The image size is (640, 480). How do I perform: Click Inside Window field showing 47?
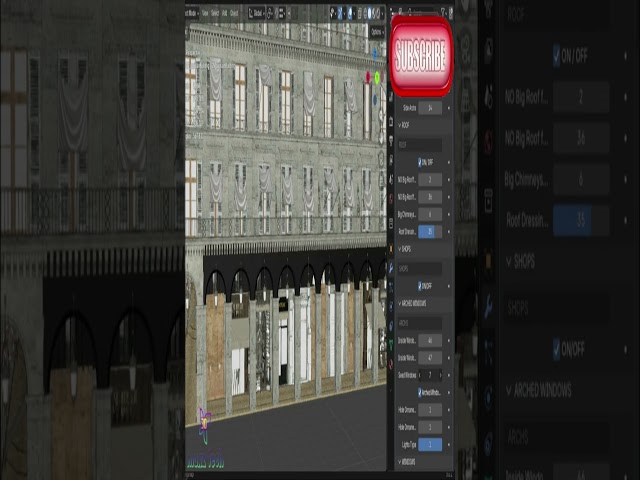(x=430, y=358)
